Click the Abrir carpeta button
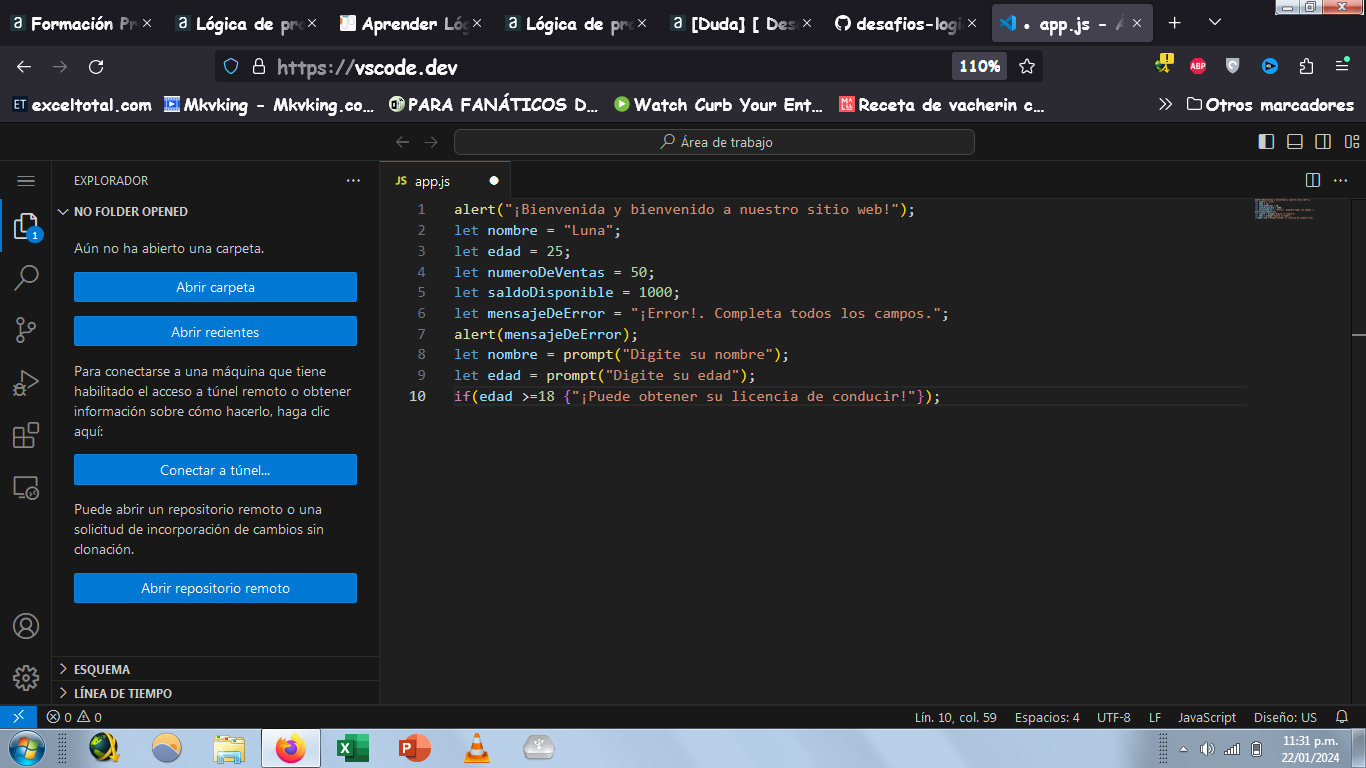The width and height of the screenshot is (1366, 768). (215, 287)
